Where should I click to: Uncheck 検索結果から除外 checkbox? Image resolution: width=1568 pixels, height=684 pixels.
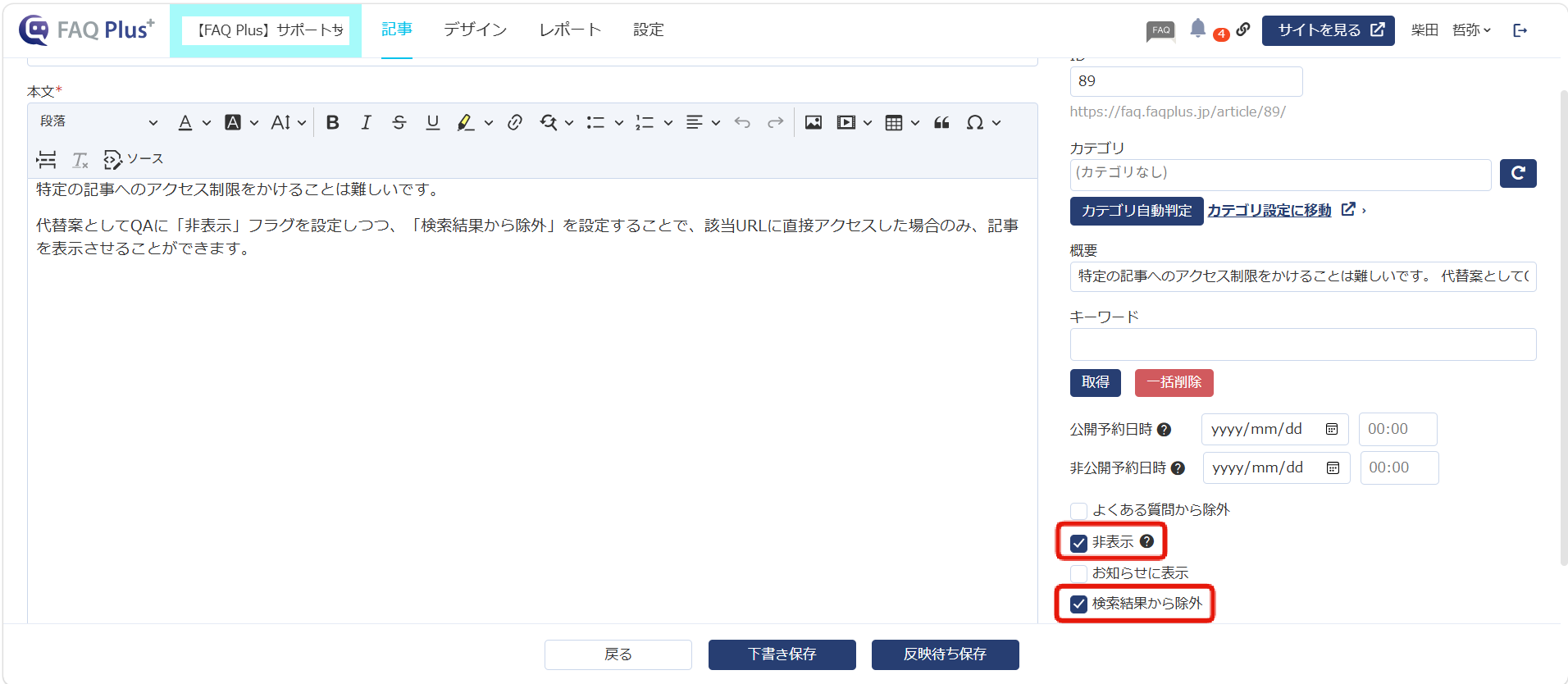(1078, 604)
